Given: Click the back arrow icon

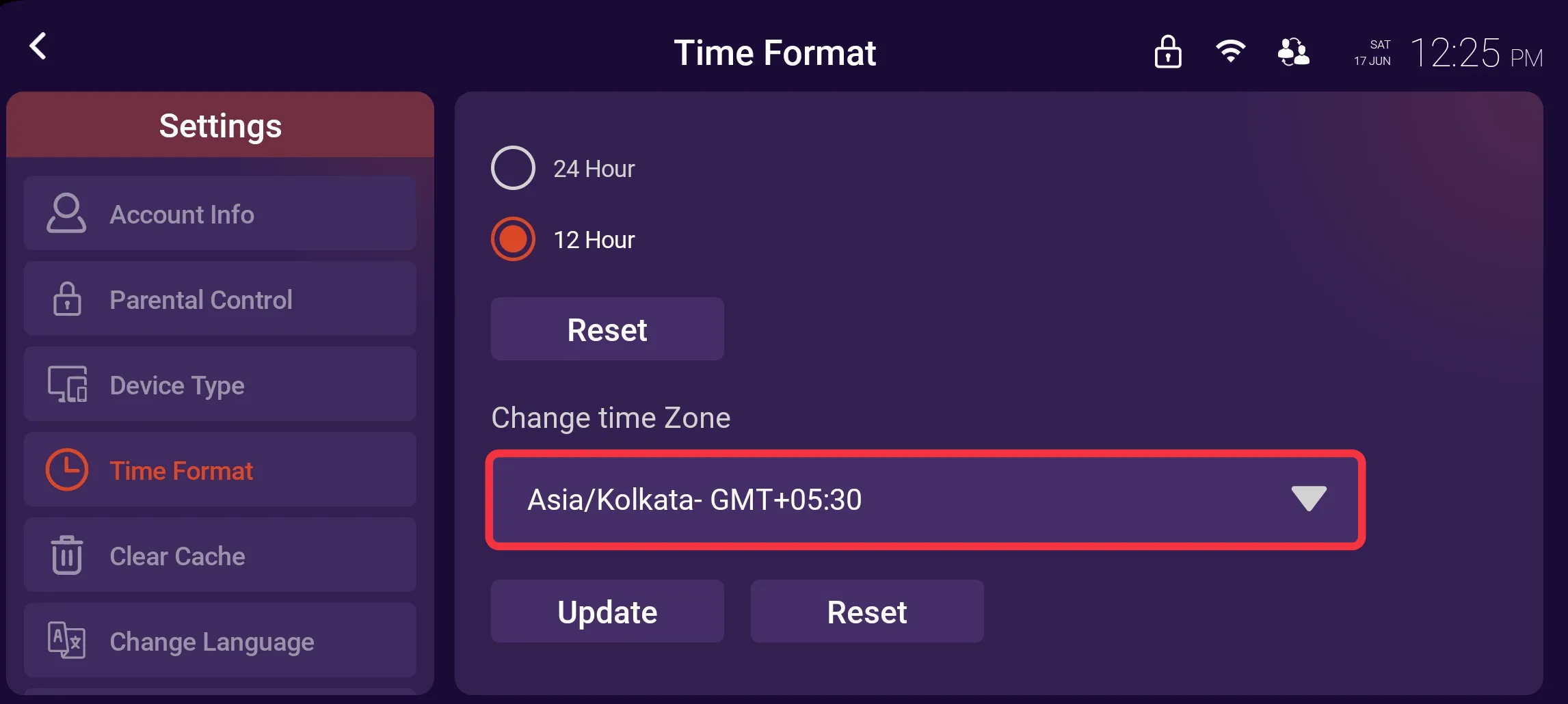Looking at the screenshot, I should [38, 46].
